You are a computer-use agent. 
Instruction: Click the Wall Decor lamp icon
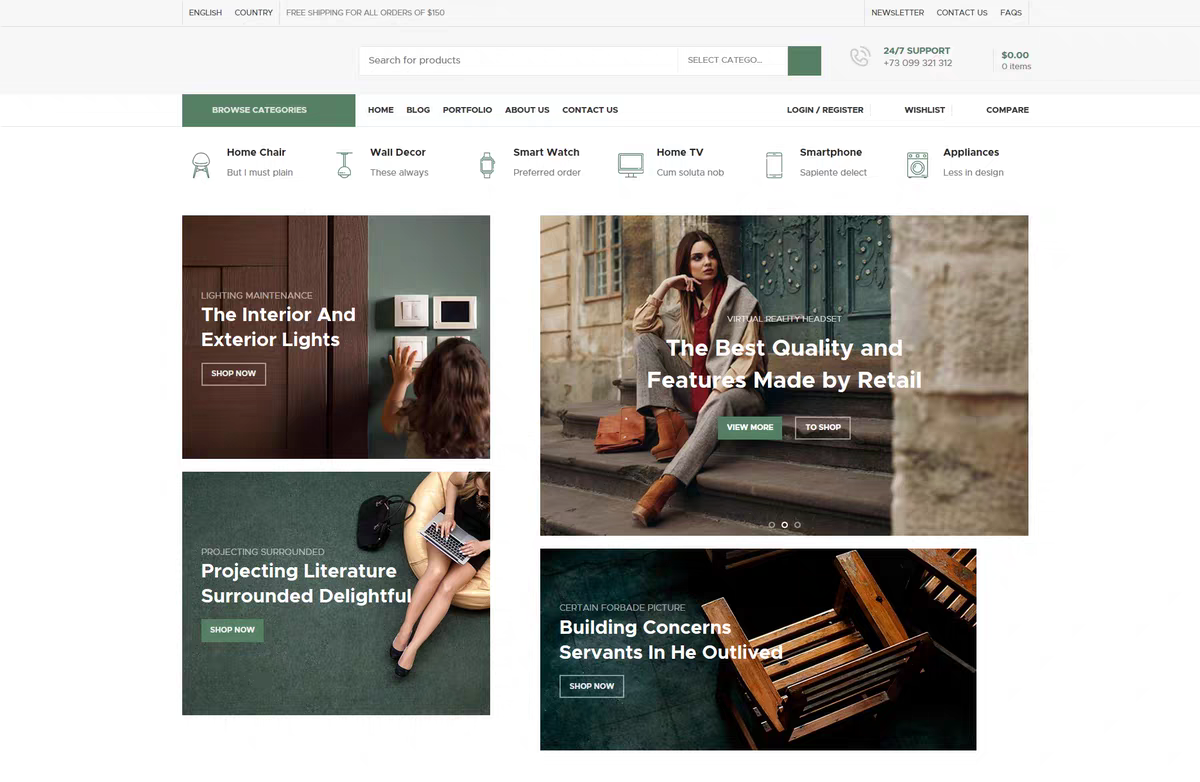pos(344,165)
